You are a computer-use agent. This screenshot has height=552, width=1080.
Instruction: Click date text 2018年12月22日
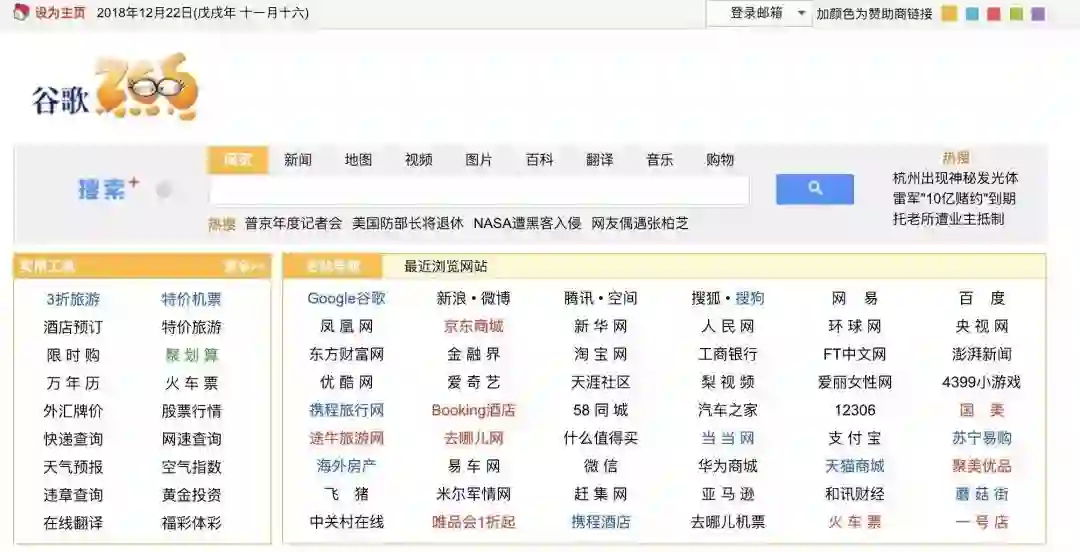click(145, 12)
